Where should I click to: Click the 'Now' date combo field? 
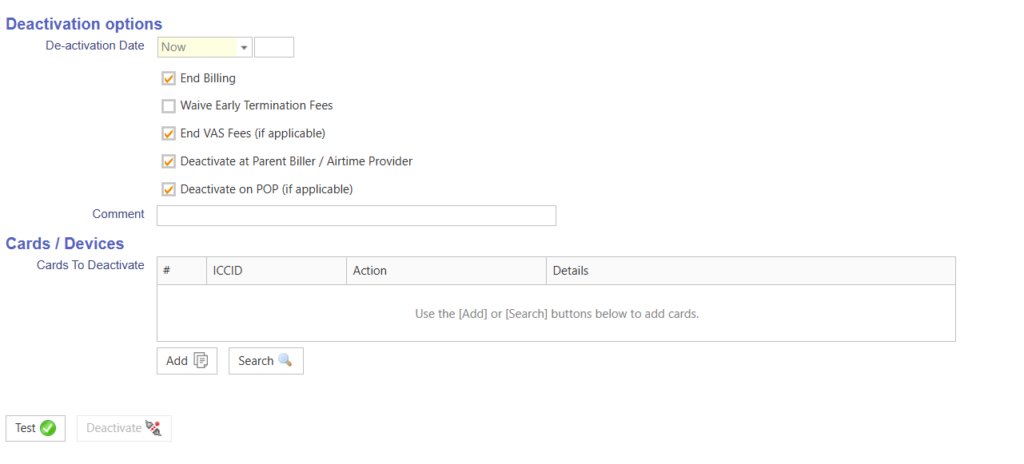point(197,47)
